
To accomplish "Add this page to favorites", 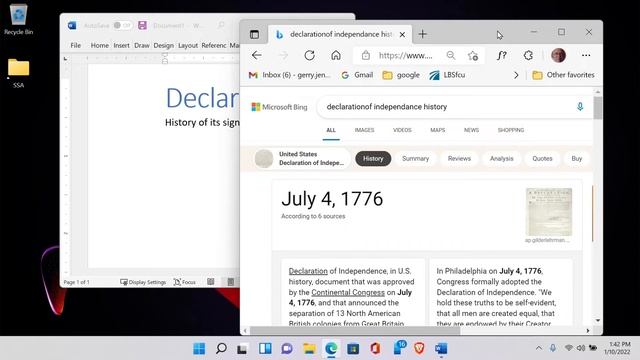I will pos(473,56).
